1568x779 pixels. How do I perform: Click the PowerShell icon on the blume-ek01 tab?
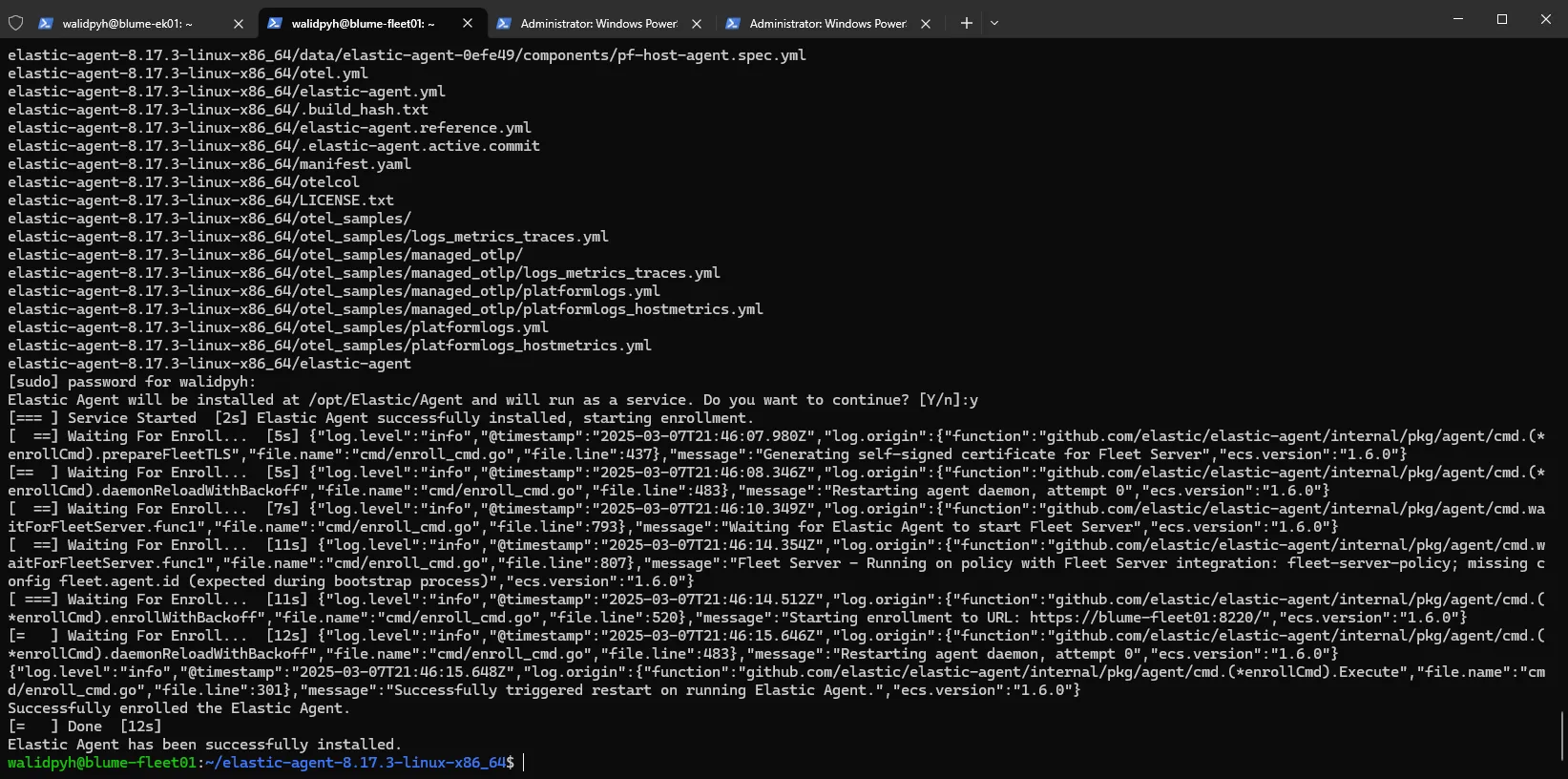45,23
